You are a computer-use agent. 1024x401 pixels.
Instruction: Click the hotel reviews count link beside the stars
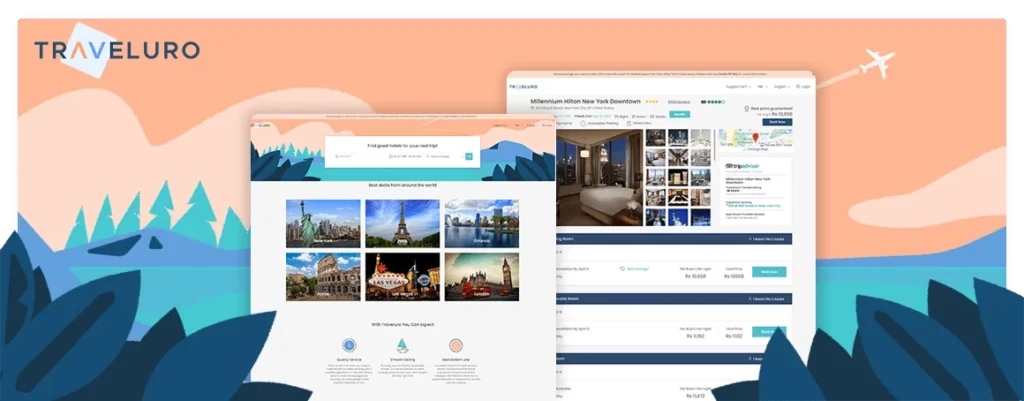point(679,102)
